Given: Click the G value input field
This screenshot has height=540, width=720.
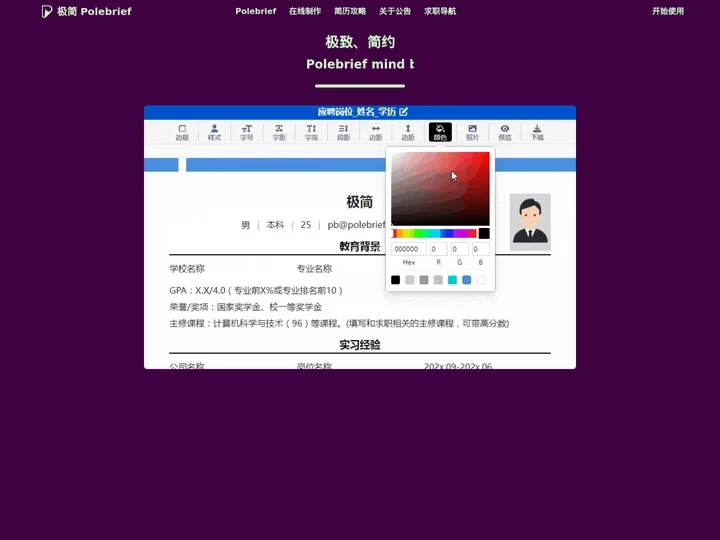Looking at the screenshot, I should pyautogui.click(x=460, y=249).
